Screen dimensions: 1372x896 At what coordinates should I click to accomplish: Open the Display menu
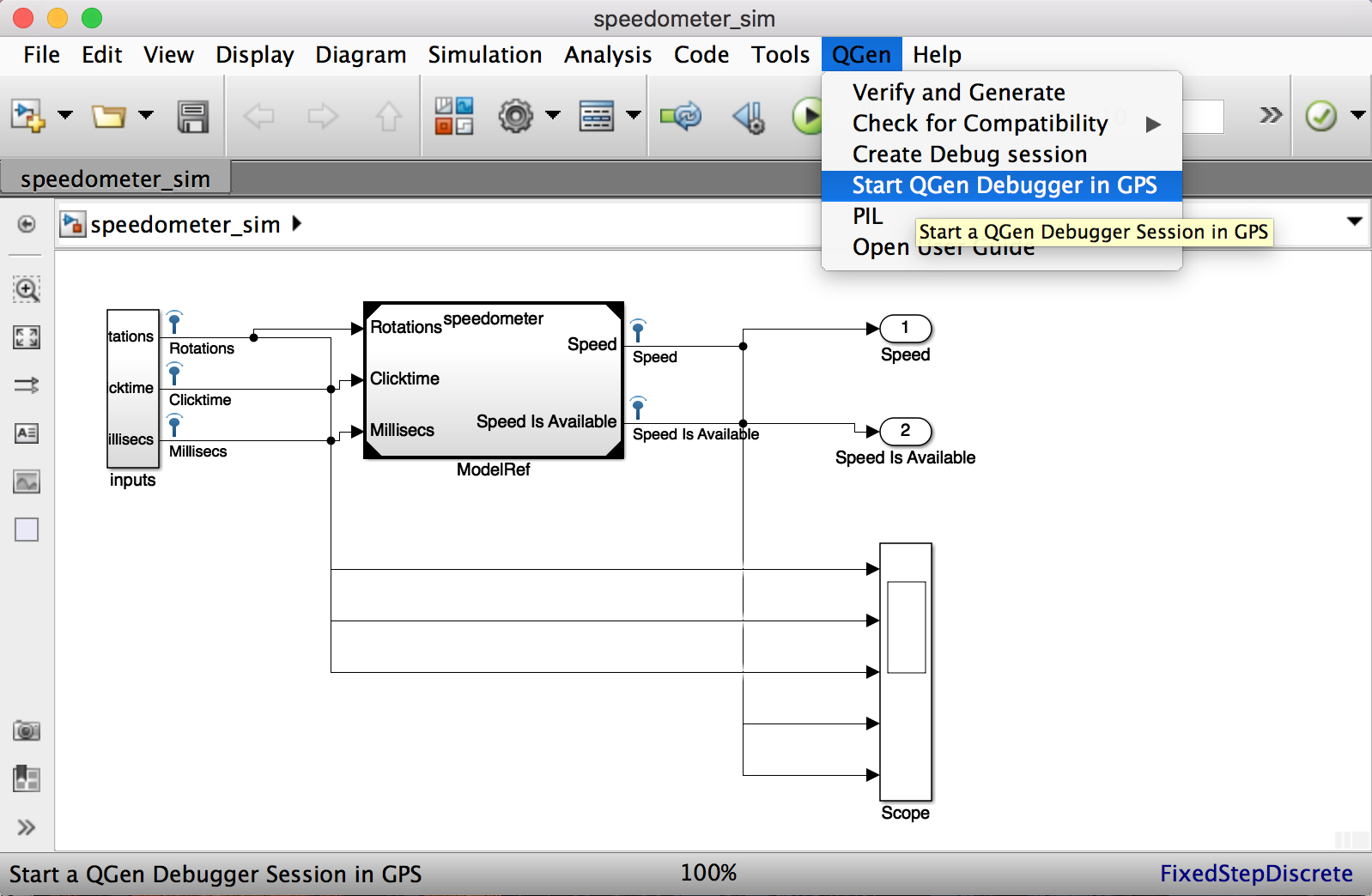(254, 55)
